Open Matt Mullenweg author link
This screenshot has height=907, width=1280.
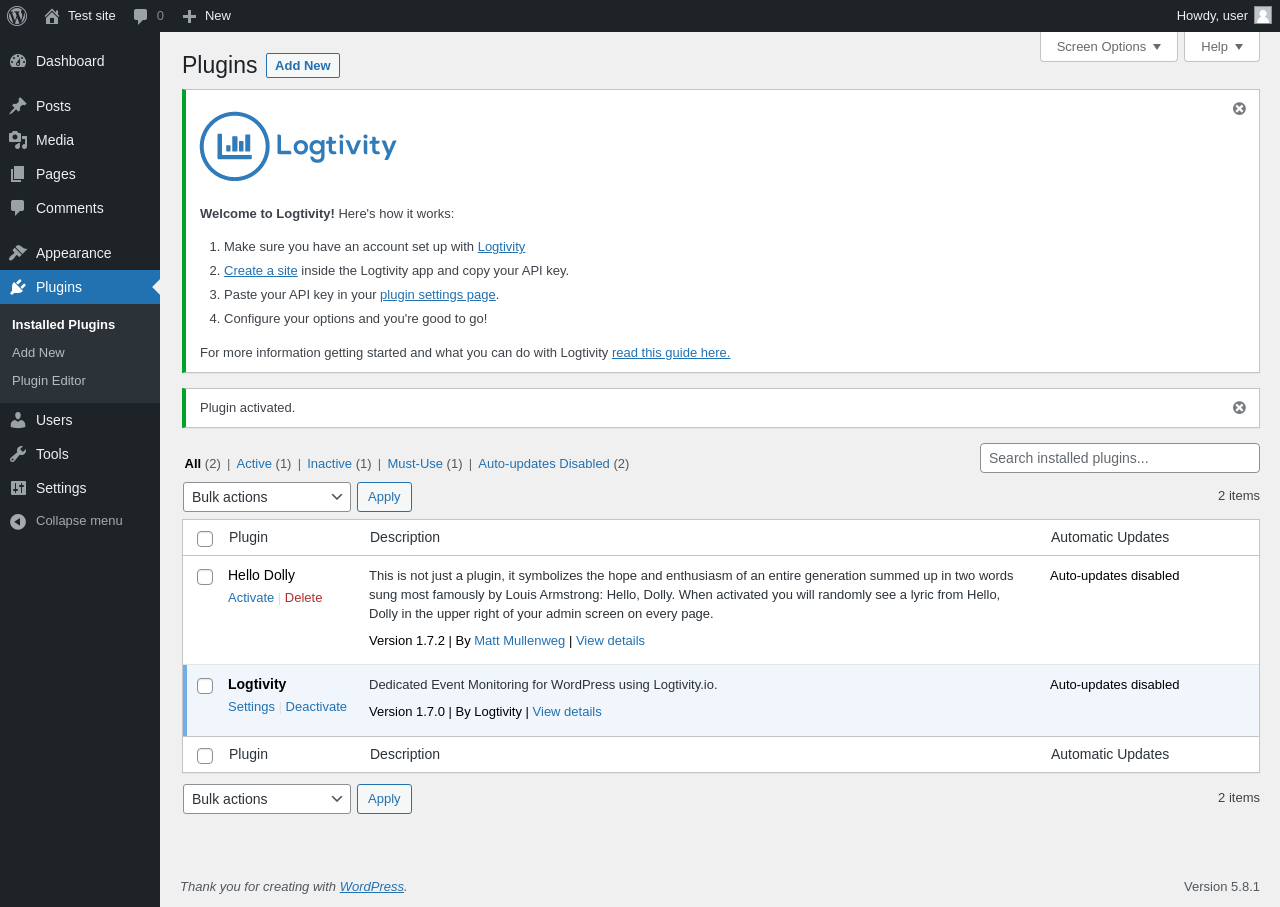pyautogui.click(x=520, y=641)
